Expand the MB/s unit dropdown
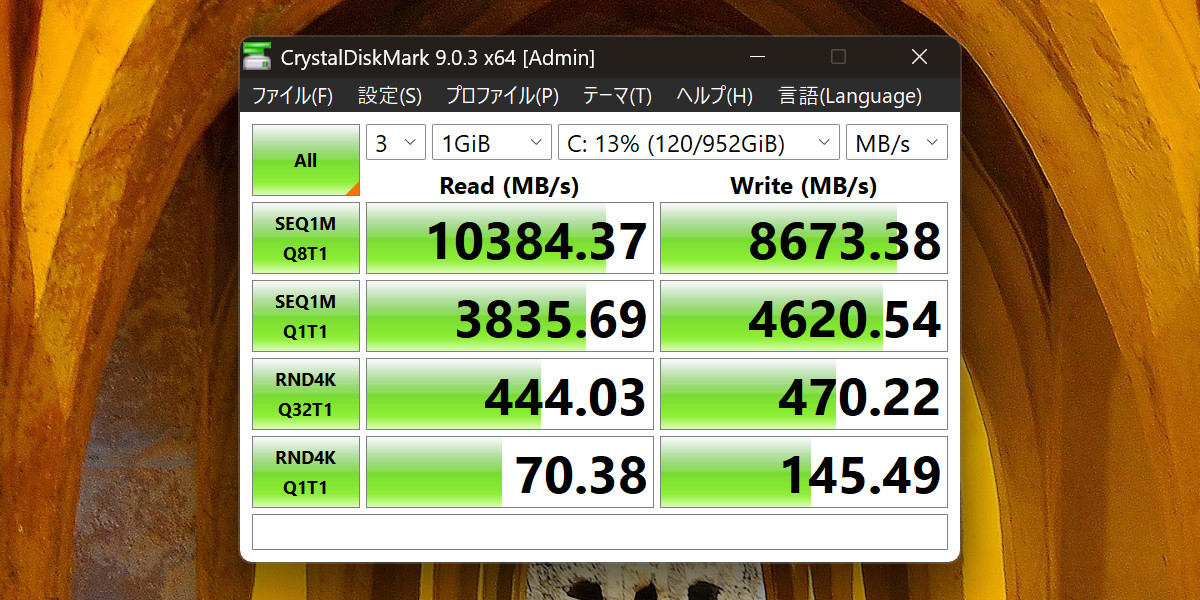This screenshot has height=600, width=1200. (x=896, y=142)
